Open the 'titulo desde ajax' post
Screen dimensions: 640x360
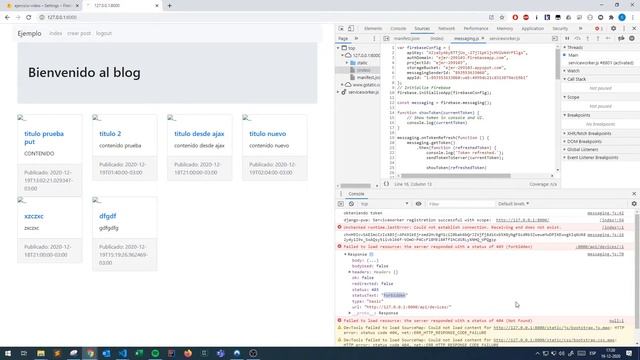[199, 134]
